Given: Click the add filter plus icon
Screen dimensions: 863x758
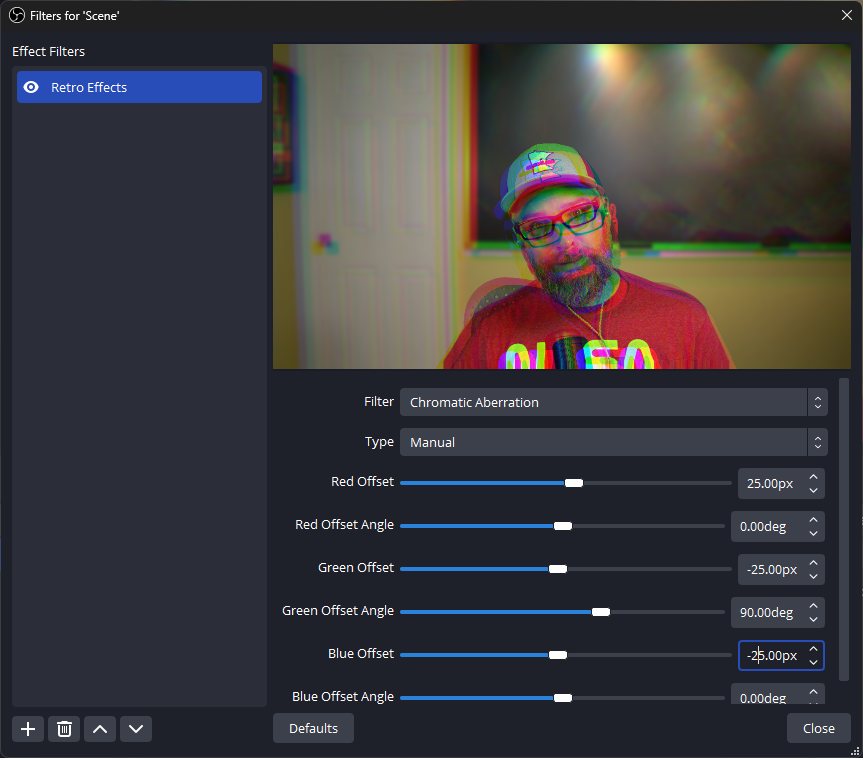Looking at the screenshot, I should [28, 729].
